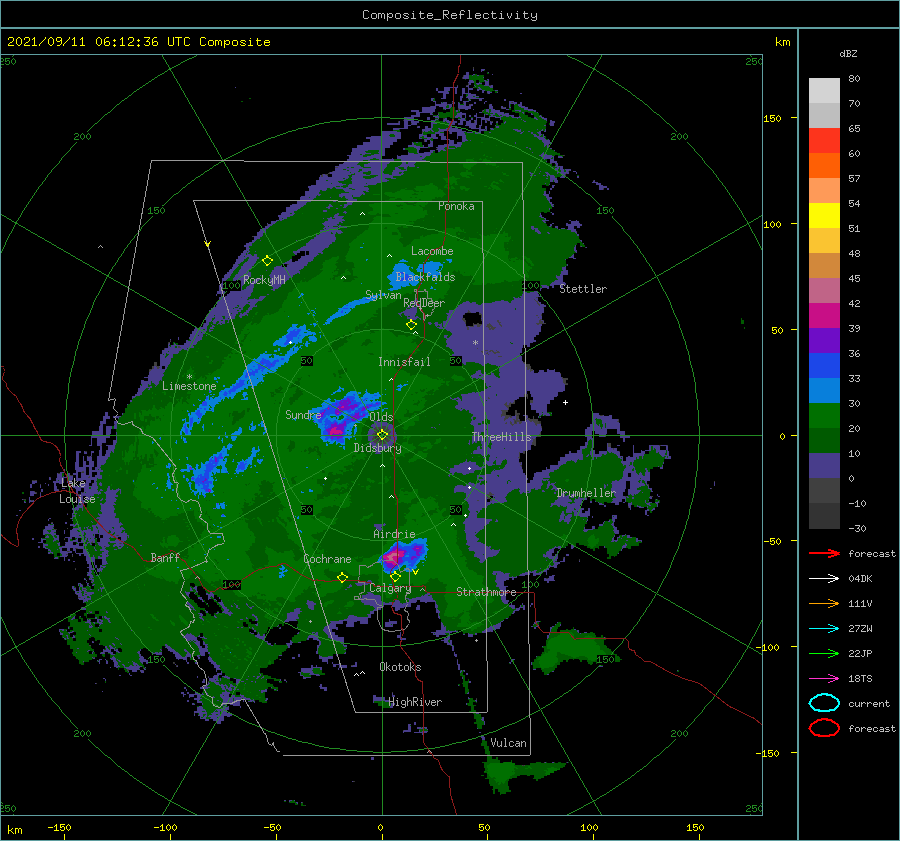Click the Airdrie city label
Image resolution: width=900 pixels, height=841 pixels.
pyautogui.click(x=394, y=534)
